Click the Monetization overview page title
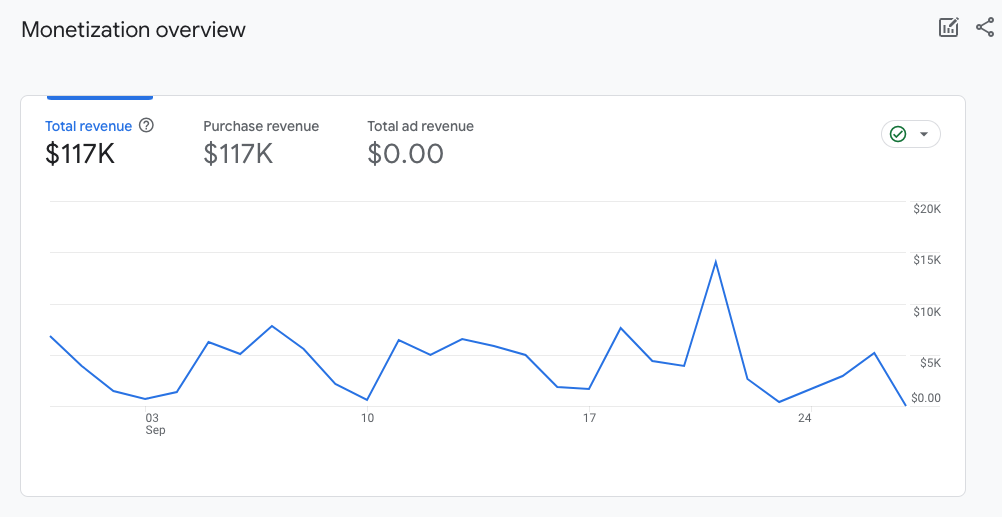The image size is (1002, 517). pyautogui.click(x=133, y=30)
